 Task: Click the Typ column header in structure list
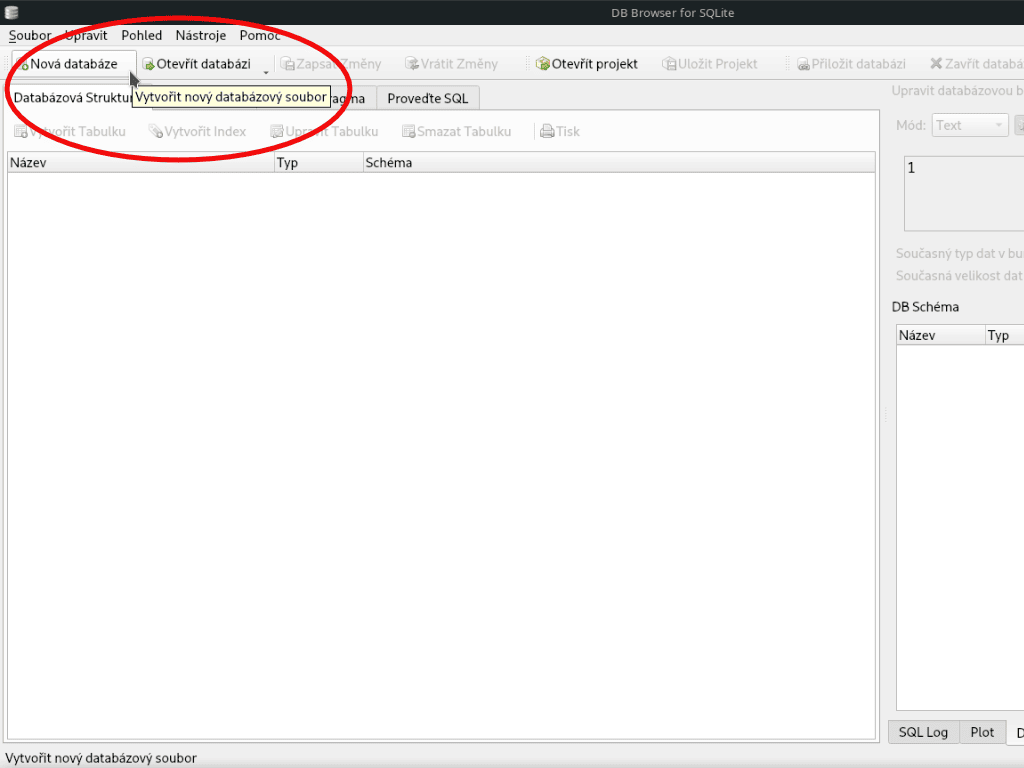(x=319, y=163)
